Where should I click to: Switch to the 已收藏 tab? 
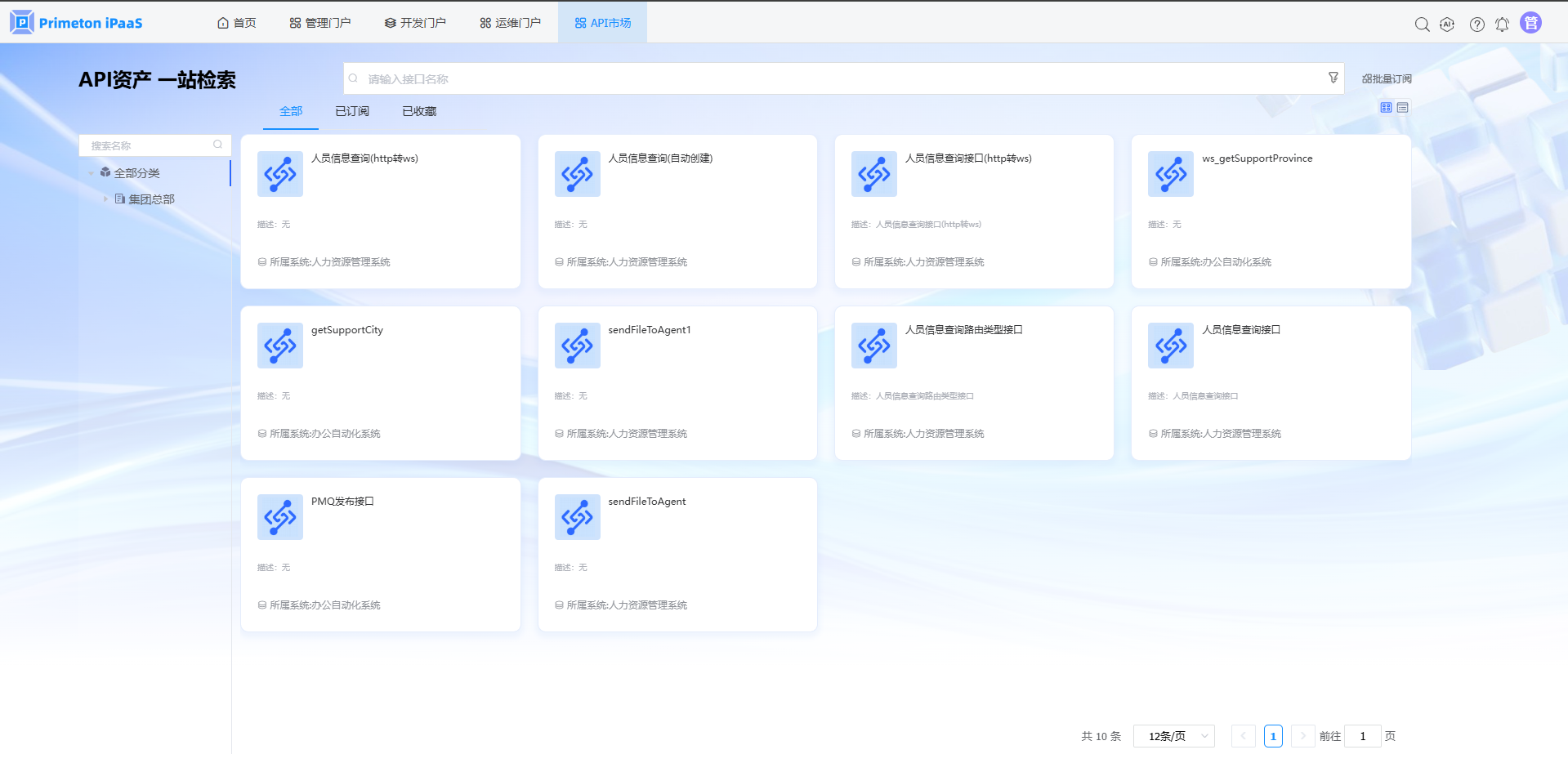[x=419, y=111]
